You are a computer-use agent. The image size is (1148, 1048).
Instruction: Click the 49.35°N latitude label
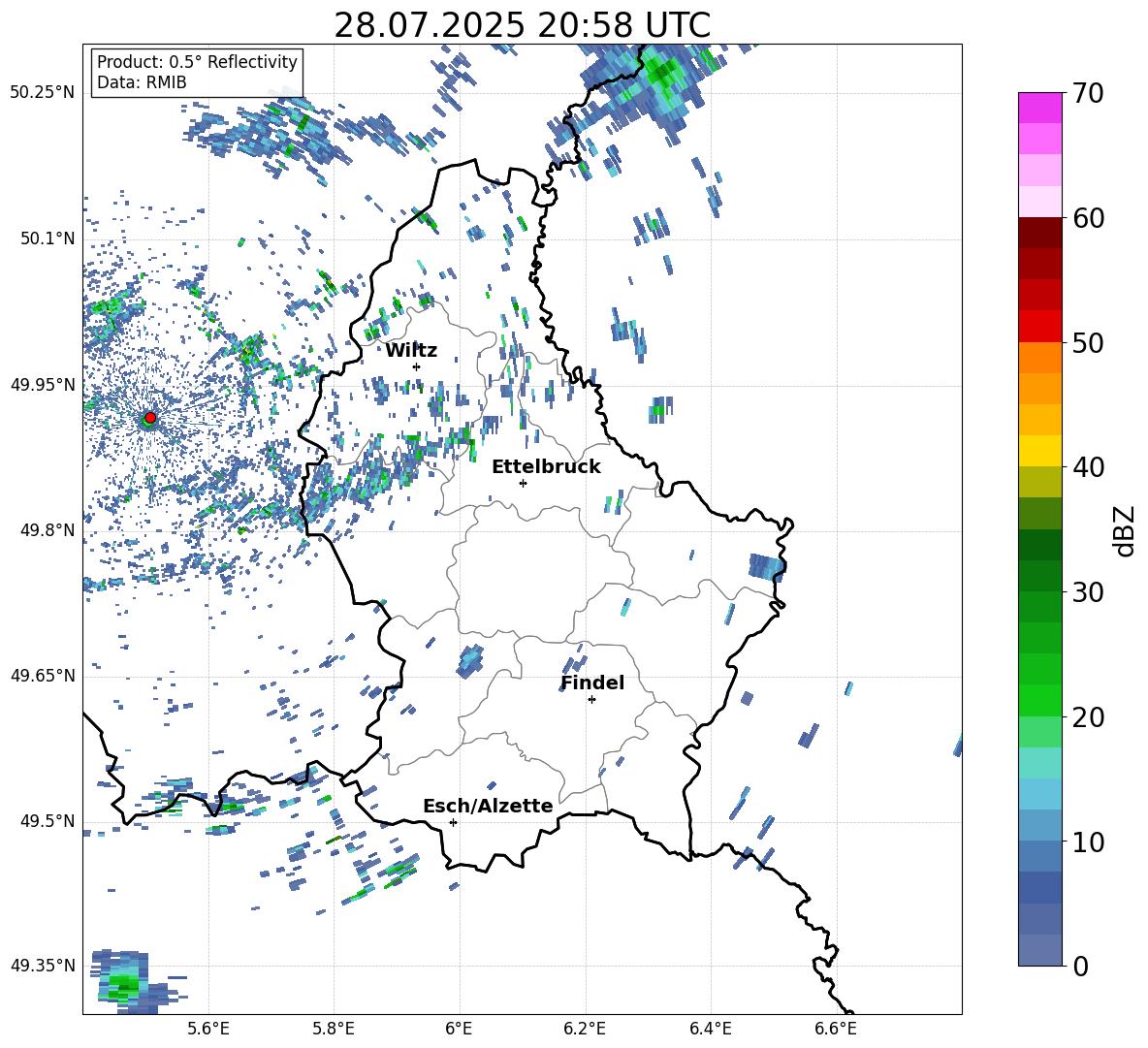pyautogui.click(x=43, y=966)
